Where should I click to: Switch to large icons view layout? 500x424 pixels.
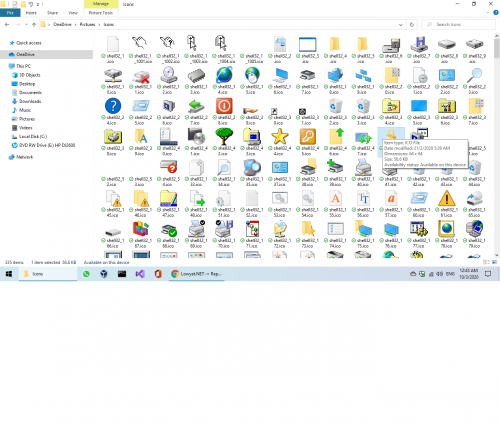[494, 262]
